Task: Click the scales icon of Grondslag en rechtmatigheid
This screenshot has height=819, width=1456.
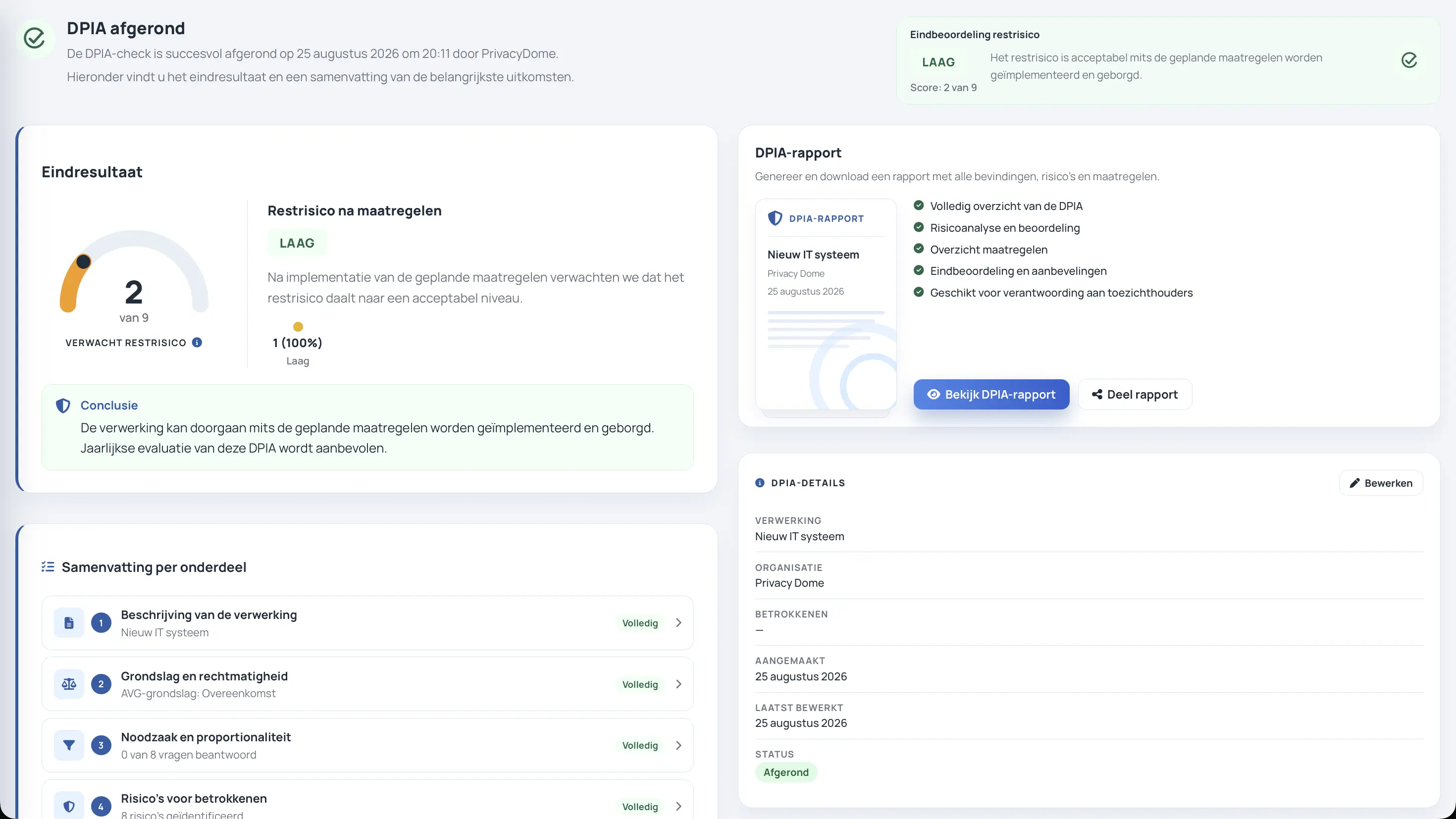Action: [x=69, y=684]
